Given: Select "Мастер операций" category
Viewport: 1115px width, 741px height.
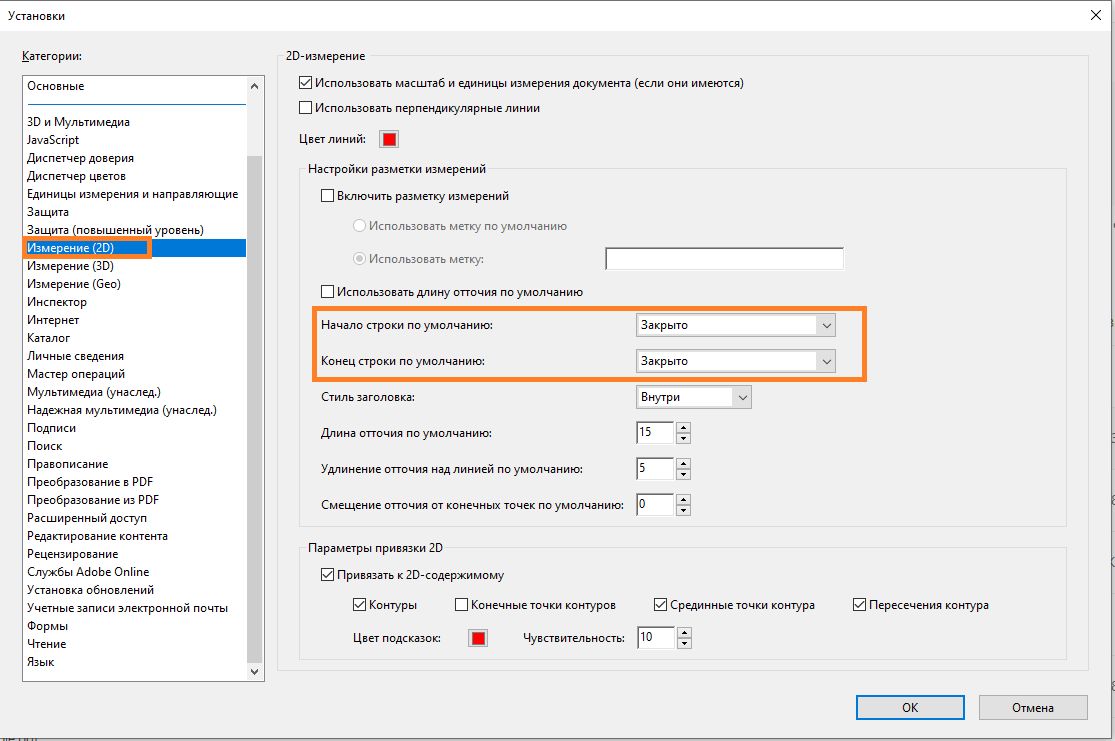Looking at the screenshot, I should point(76,374).
